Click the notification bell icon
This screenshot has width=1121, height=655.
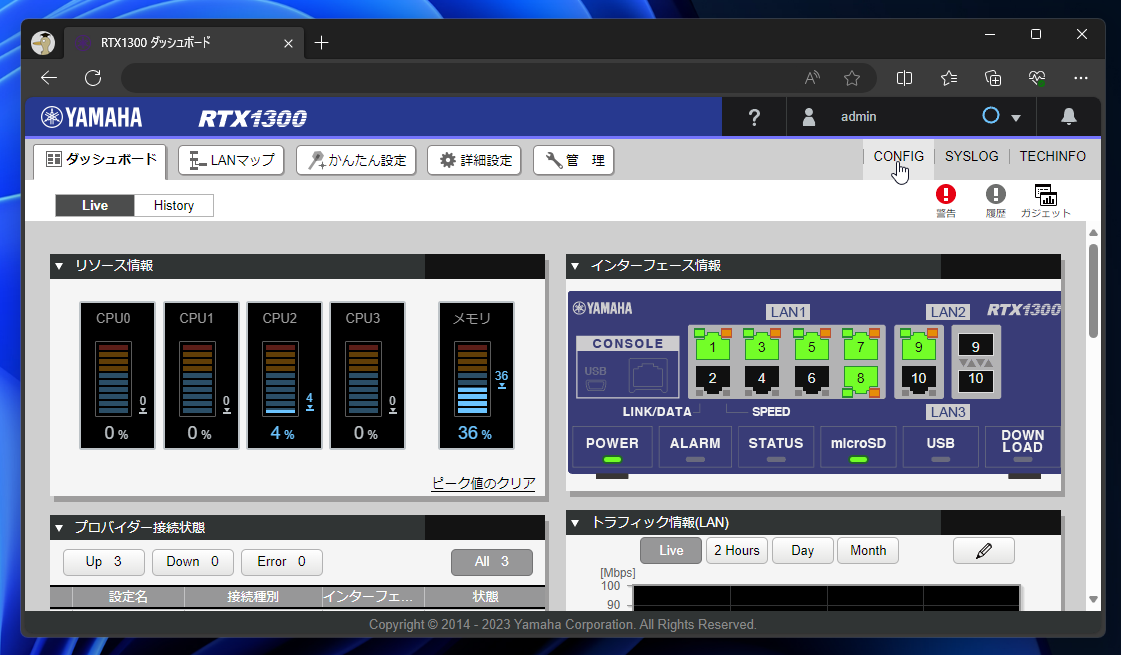[1069, 116]
